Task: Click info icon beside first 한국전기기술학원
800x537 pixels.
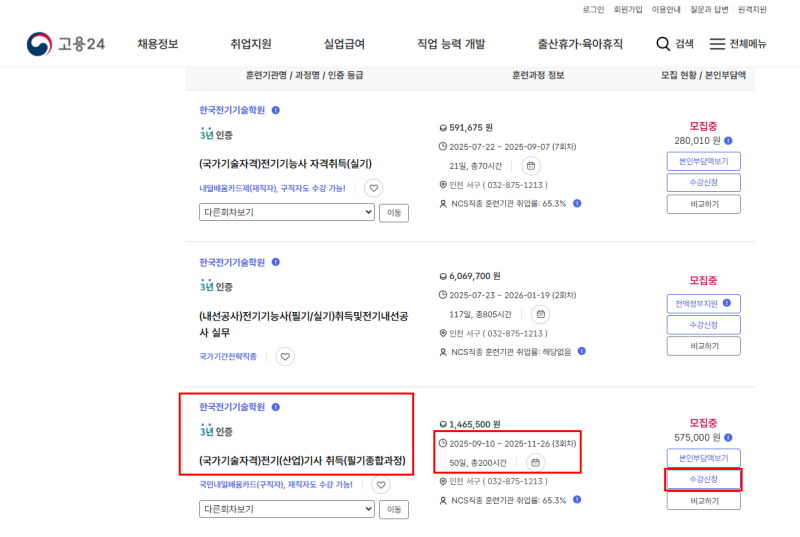Action: [276, 110]
